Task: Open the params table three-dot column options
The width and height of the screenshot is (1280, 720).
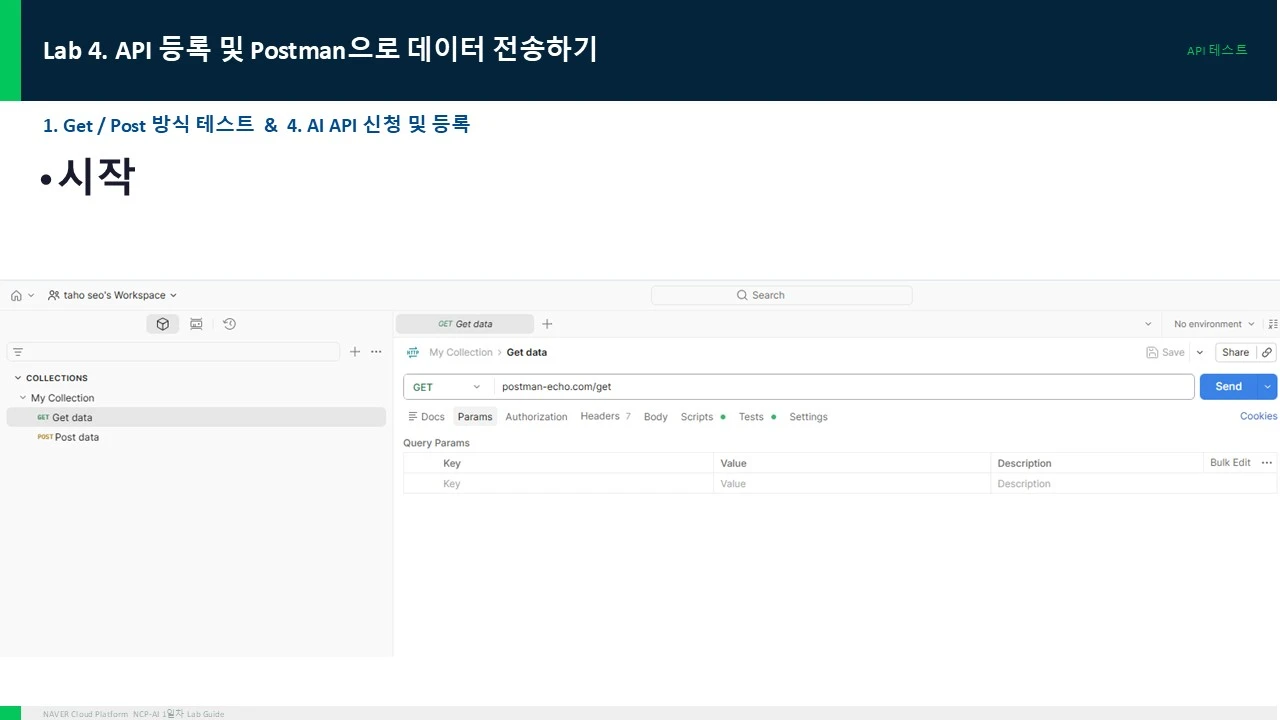Action: click(x=1267, y=463)
